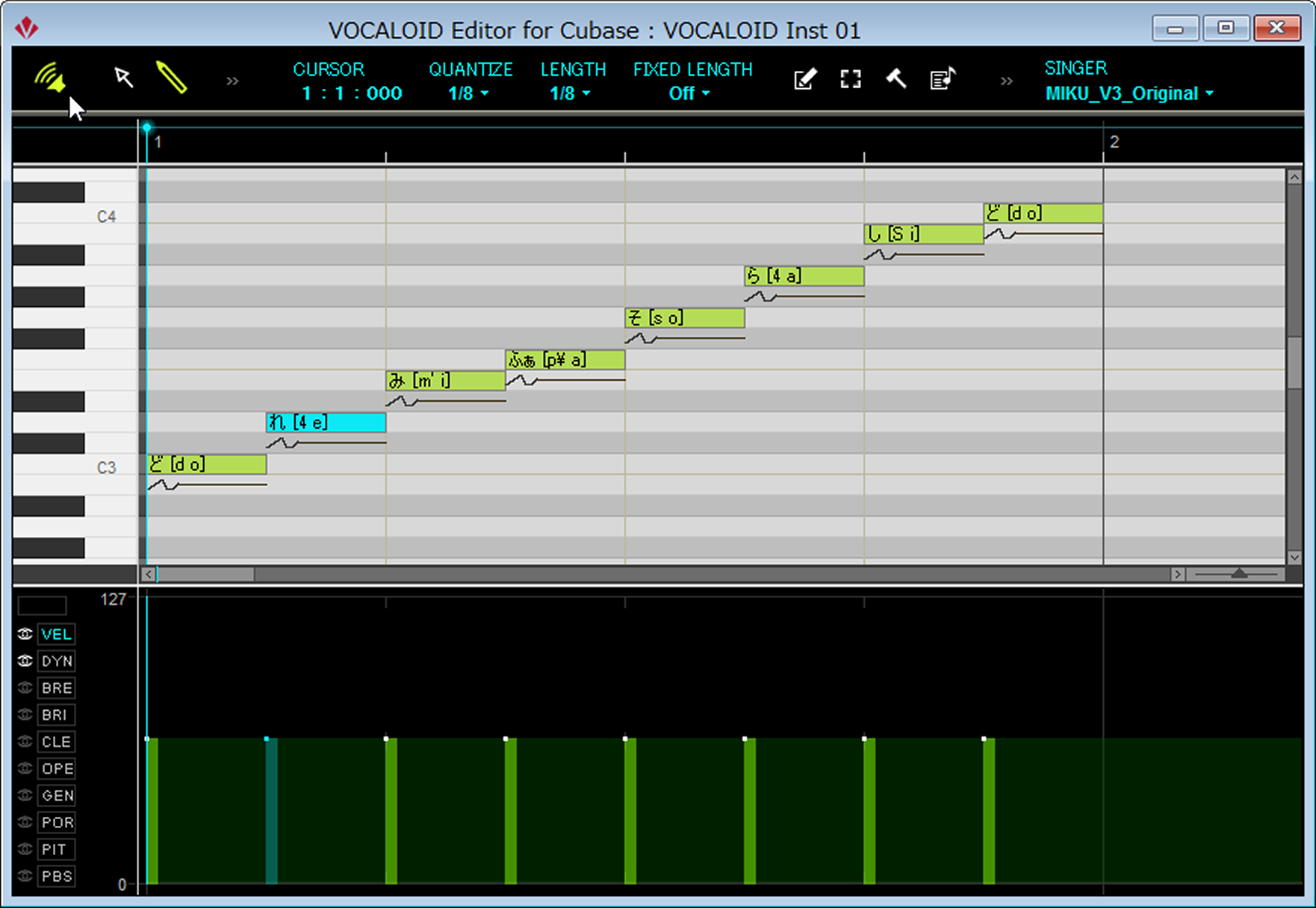Select the first ど [d o] note at C3
The width and height of the screenshot is (1316, 908).
click(207, 464)
